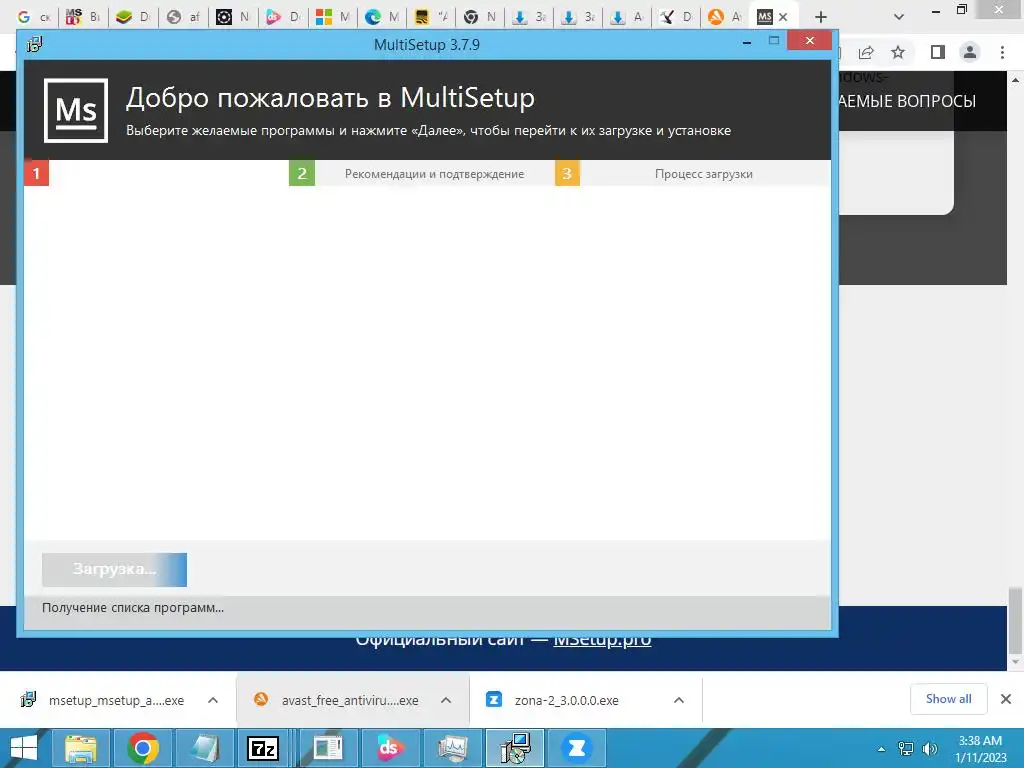This screenshot has width=1024, height=768.
Task: Toggle Chrome side panel icon
Action: click(938, 52)
